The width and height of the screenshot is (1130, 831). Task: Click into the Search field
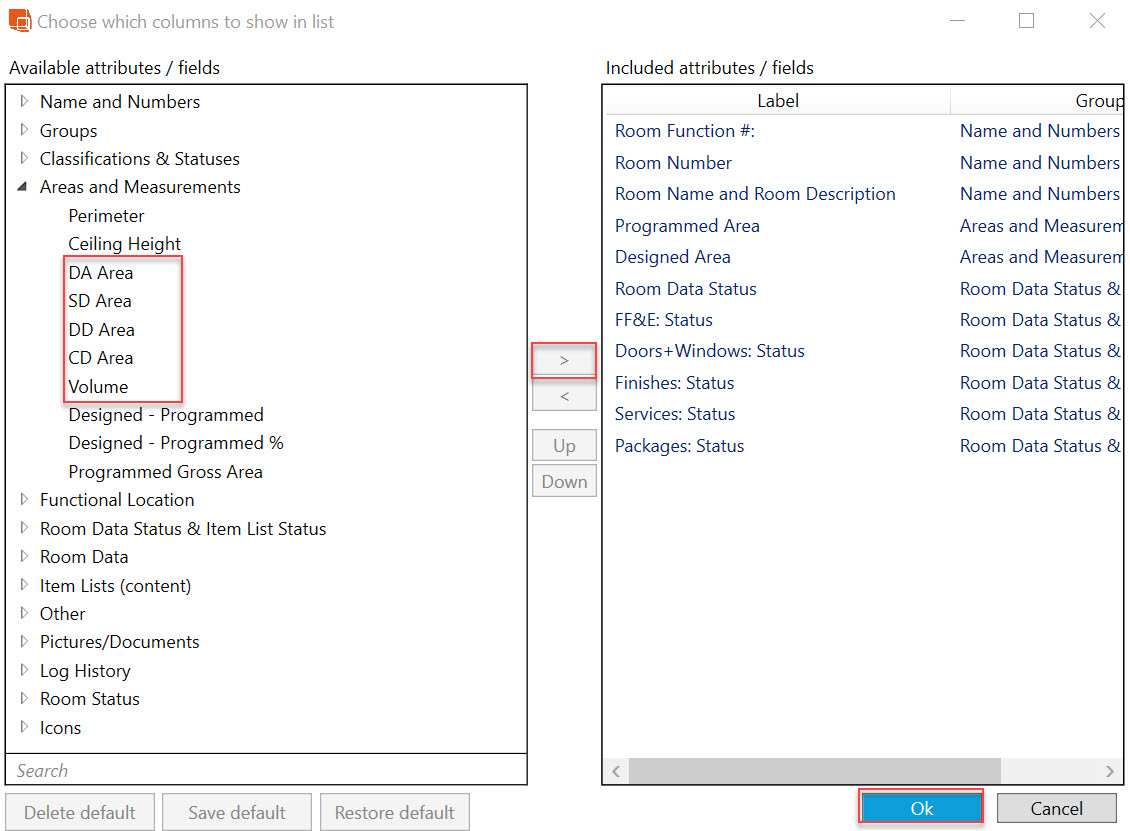pyautogui.click(x=266, y=770)
